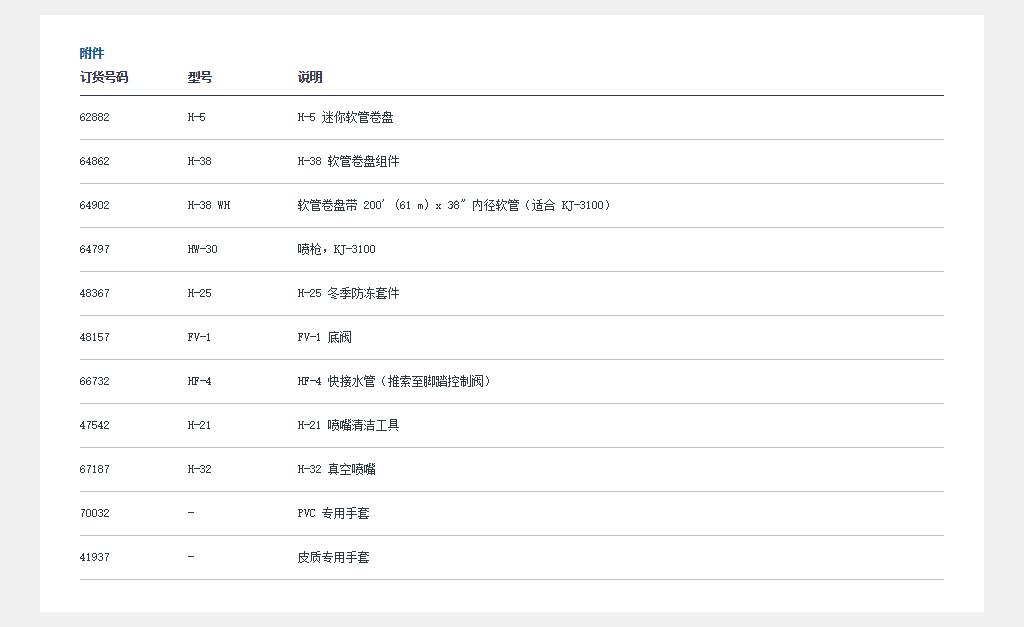Screen dimensions: 1025x627
Task: Select order number 62882
Action: pyautogui.click(x=95, y=117)
